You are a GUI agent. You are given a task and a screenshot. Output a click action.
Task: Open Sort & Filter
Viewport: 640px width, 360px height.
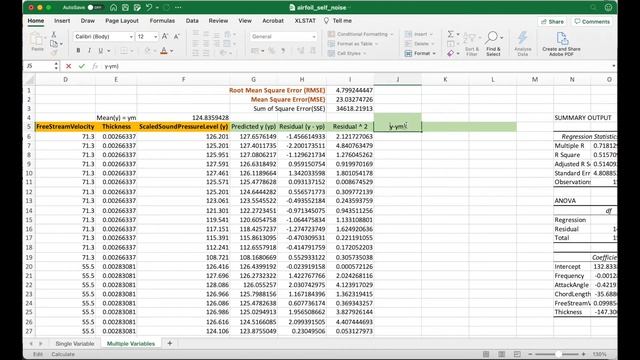point(472,44)
